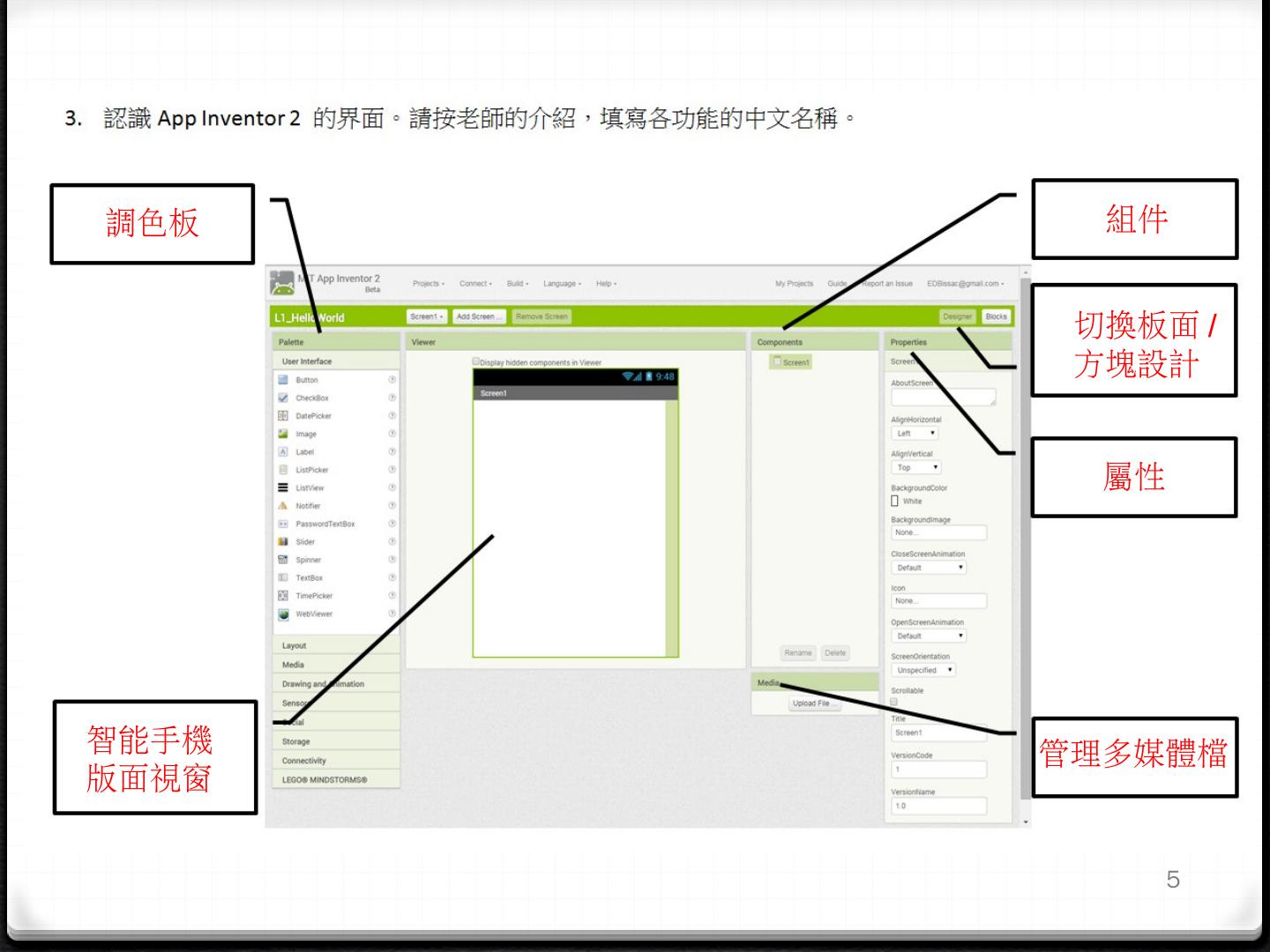The height and width of the screenshot is (952, 1270).
Task: Pick the CheckBox component icon
Action: point(283,398)
